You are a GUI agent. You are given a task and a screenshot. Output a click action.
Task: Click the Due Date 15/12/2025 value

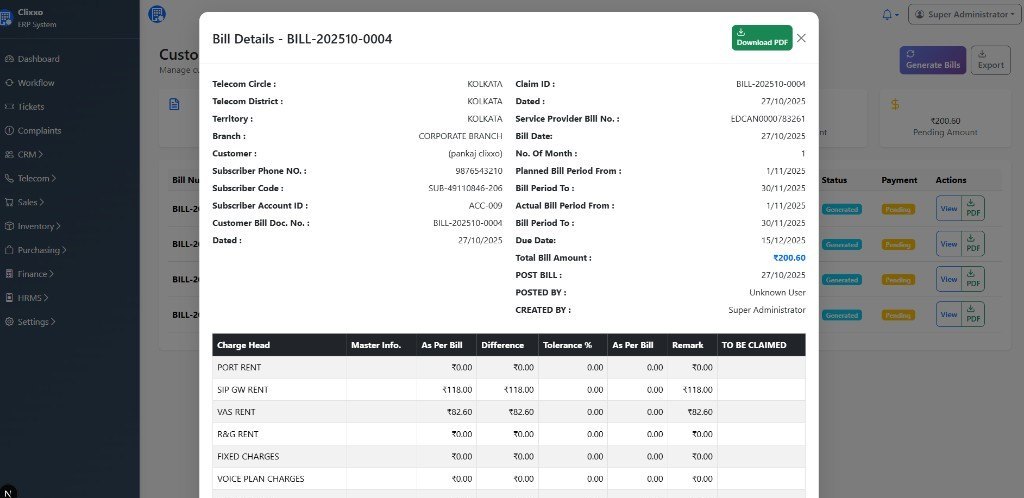783,240
